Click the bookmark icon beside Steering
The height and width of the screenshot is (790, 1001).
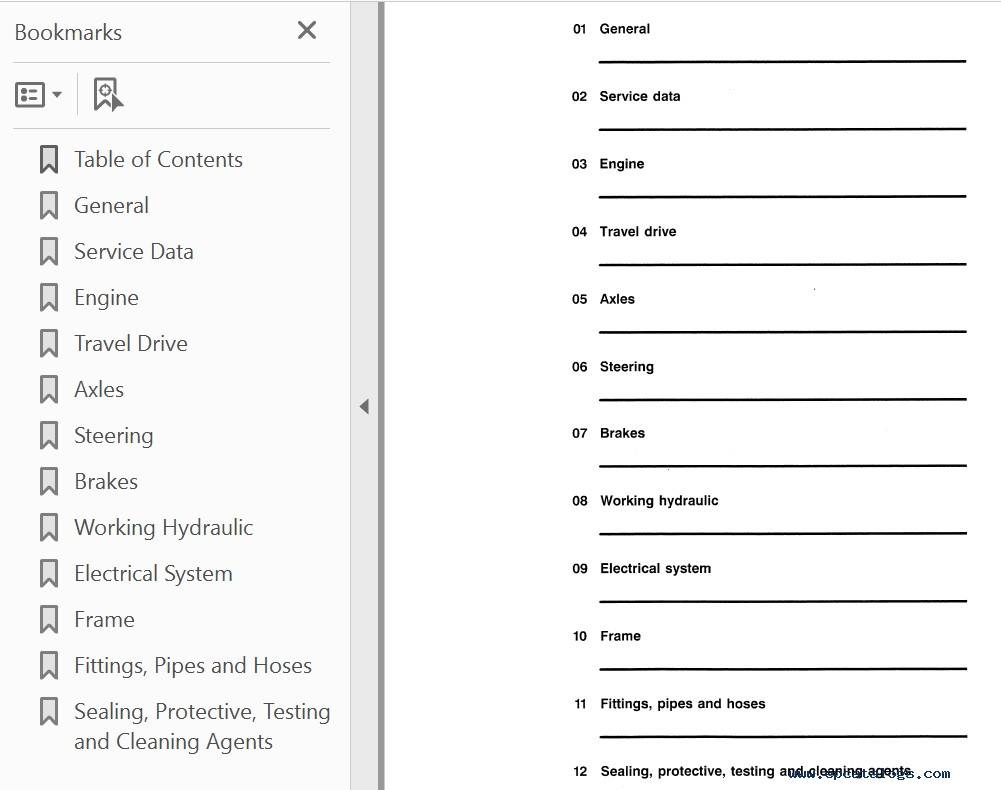[x=49, y=436]
